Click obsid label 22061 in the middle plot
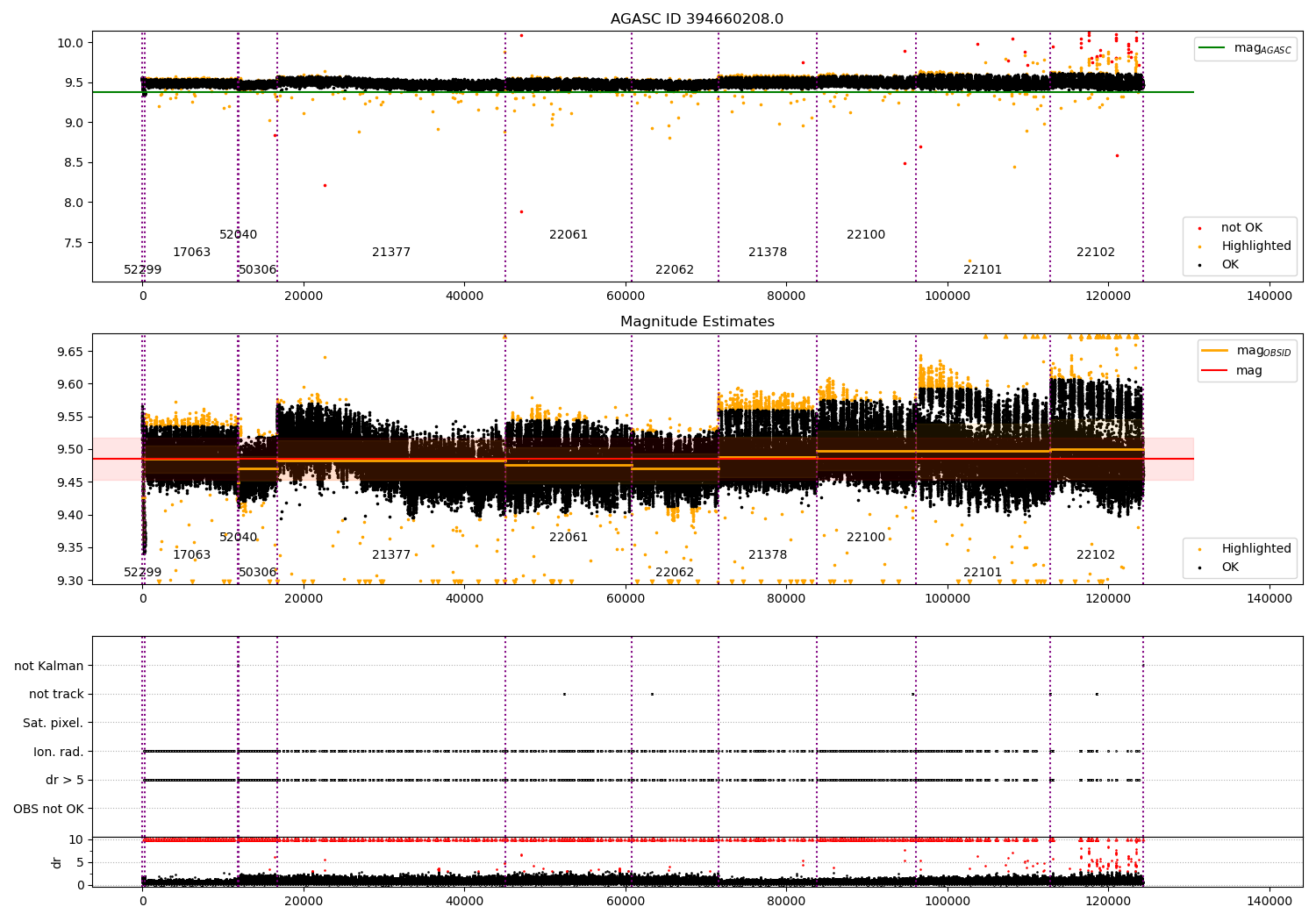The height and width of the screenshot is (921, 1316). (x=569, y=537)
